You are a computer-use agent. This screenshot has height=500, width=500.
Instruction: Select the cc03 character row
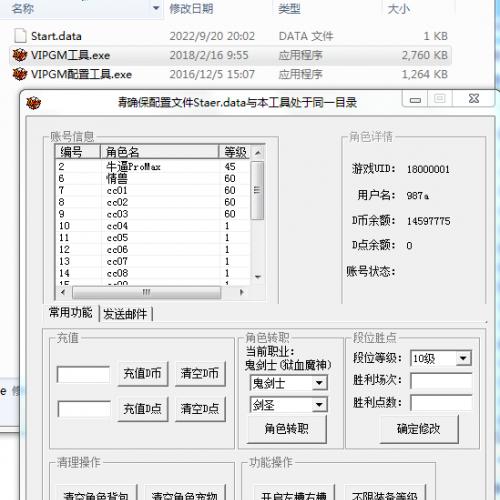[x=153, y=214]
